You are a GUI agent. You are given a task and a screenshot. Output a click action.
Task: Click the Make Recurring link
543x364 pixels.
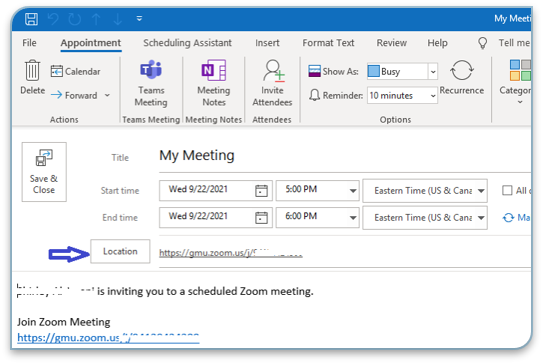point(516,217)
